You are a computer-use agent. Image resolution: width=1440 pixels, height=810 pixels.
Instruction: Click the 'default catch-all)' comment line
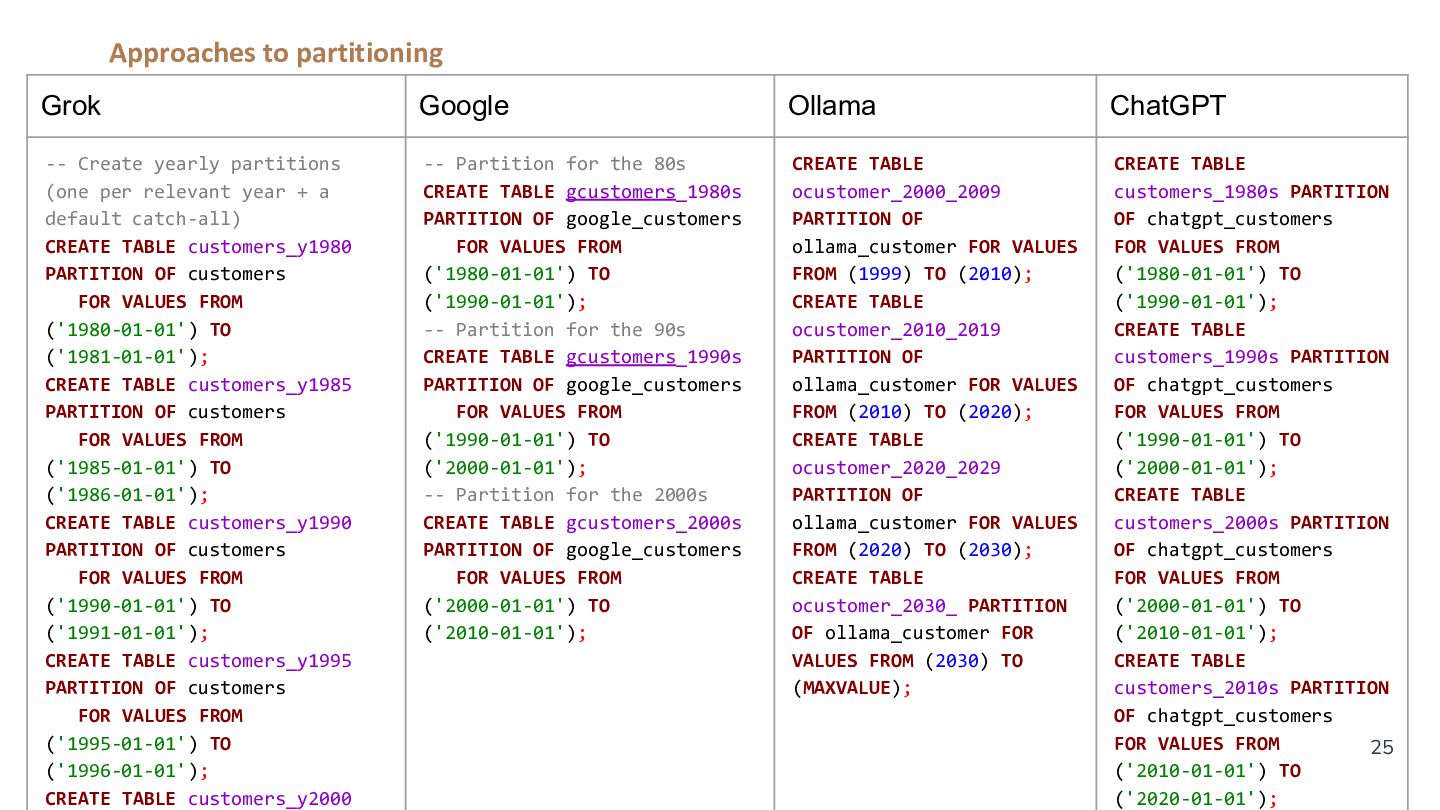pos(144,219)
